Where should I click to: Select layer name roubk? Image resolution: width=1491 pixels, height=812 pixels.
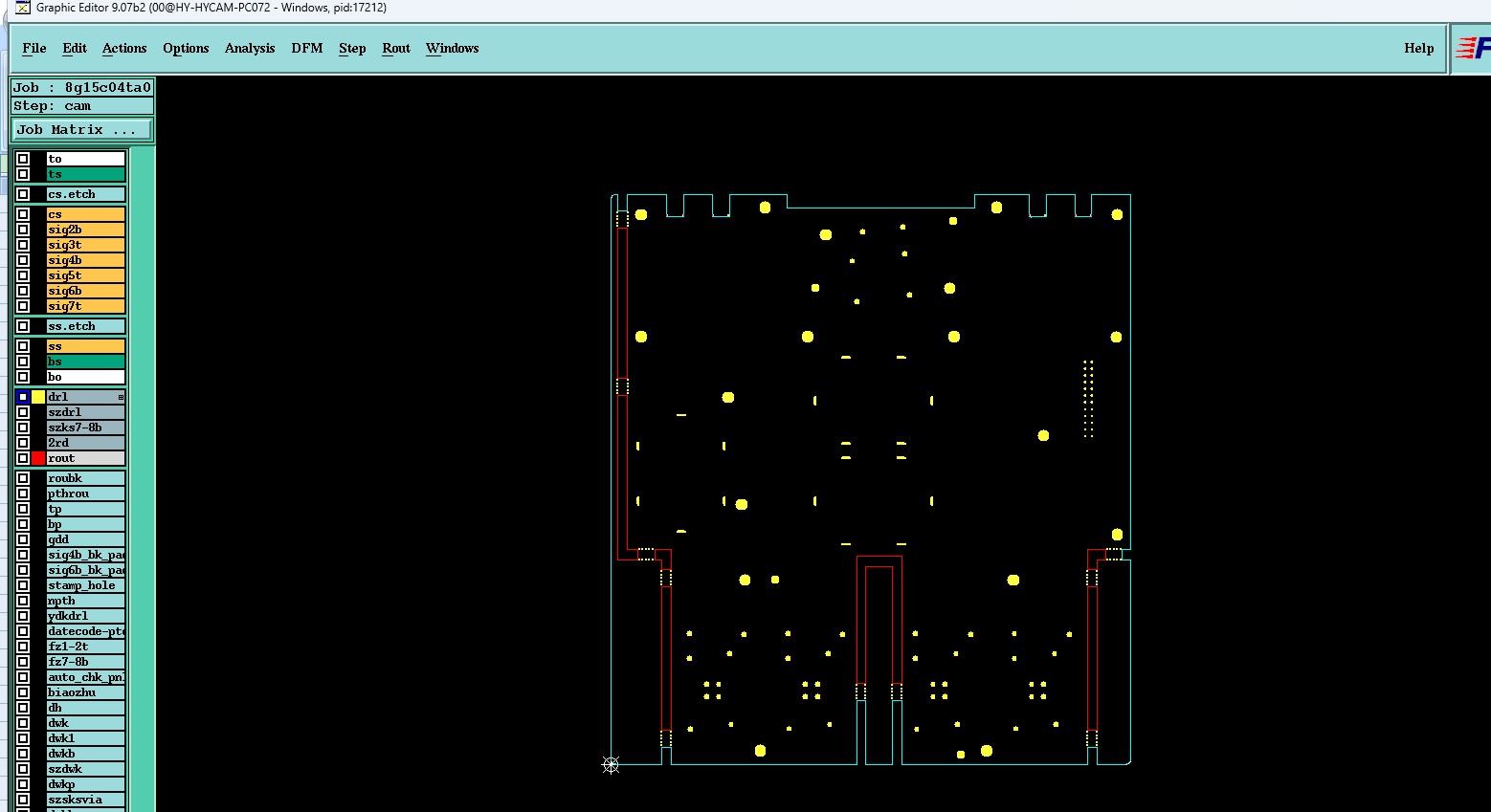coord(86,478)
